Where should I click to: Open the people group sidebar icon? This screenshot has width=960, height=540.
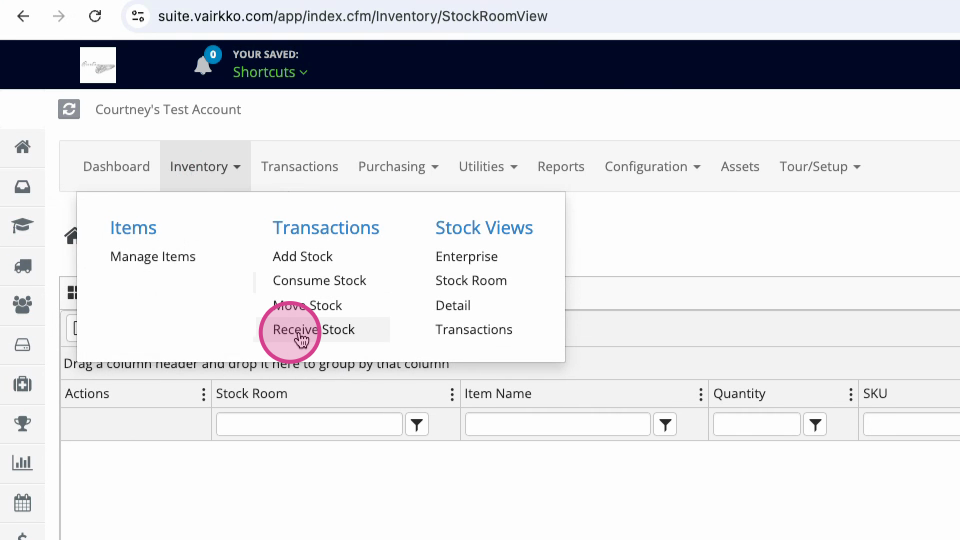pyautogui.click(x=23, y=305)
